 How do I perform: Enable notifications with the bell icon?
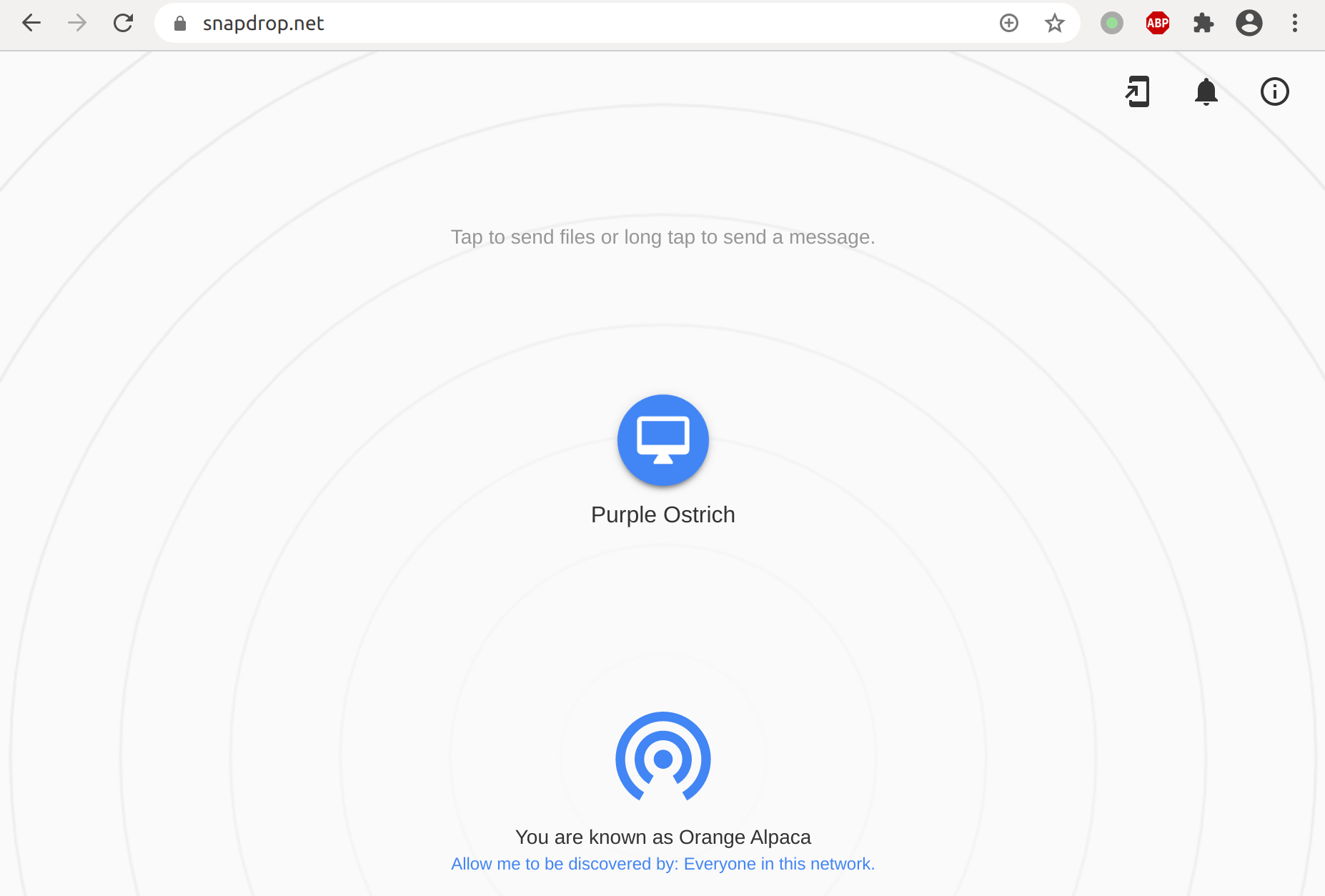click(x=1206, y=91)
